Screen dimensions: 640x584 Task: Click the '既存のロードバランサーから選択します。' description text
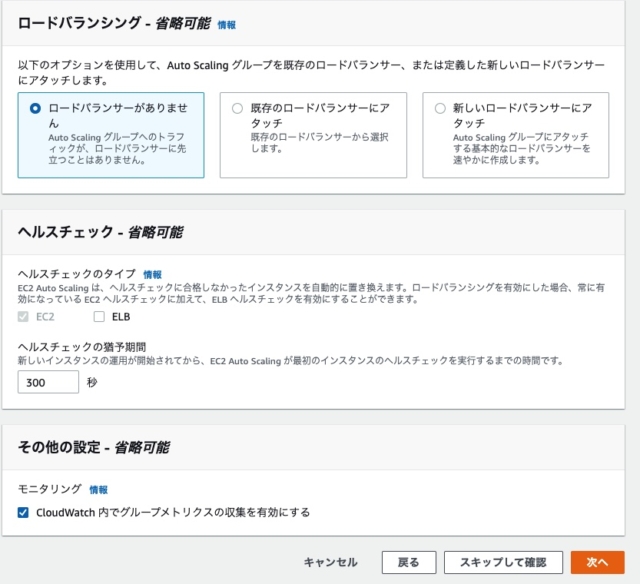(x=320, y=142)
